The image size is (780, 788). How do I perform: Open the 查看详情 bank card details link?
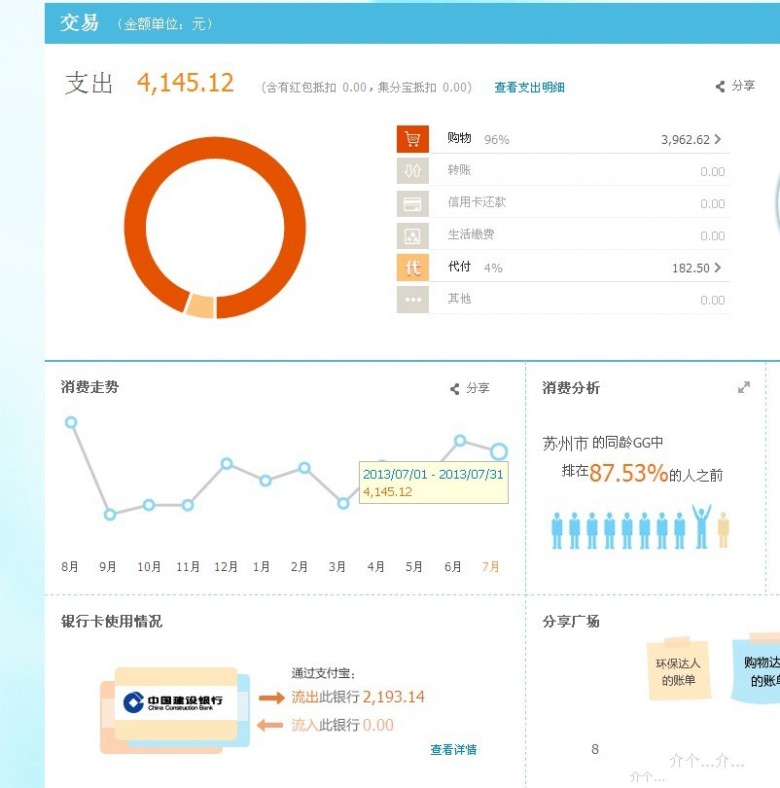coord(453,749)
